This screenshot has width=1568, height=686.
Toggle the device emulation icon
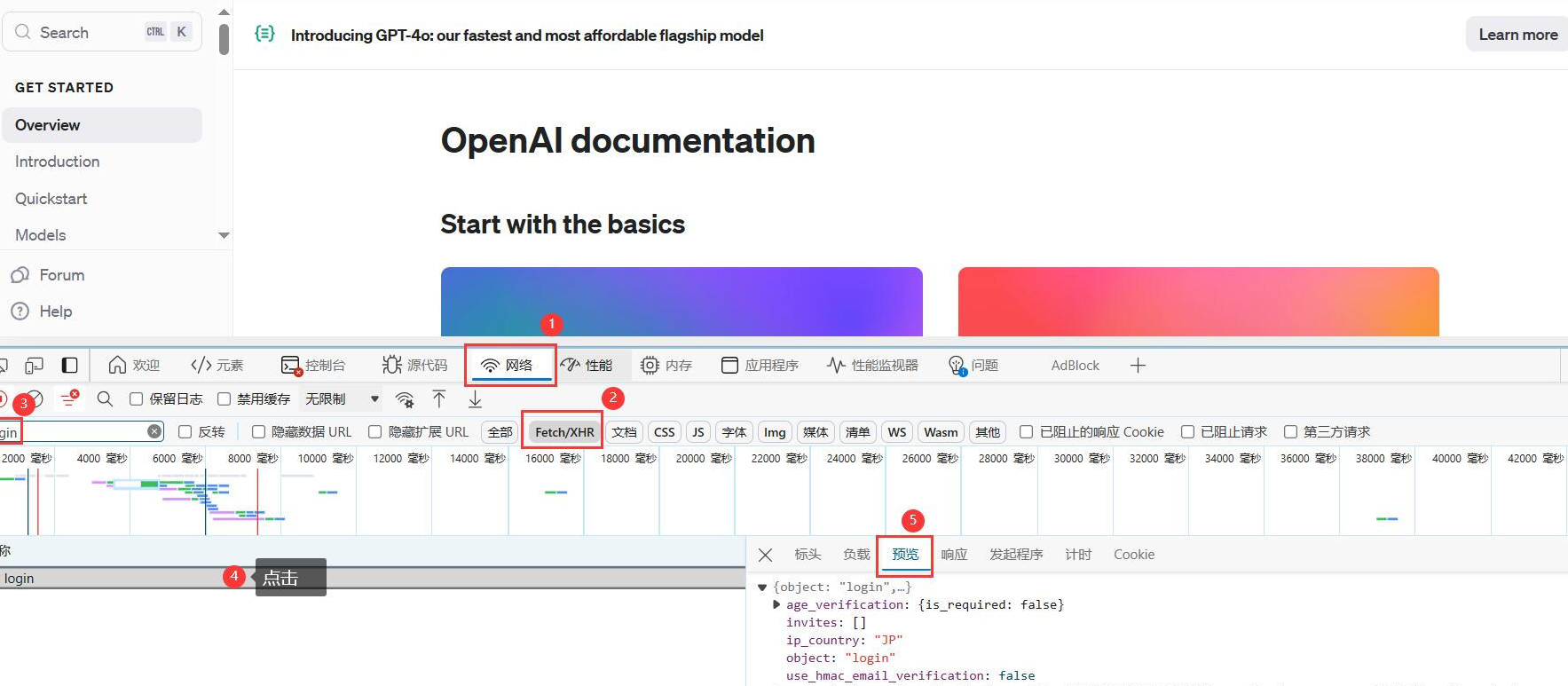pos(34,366)
